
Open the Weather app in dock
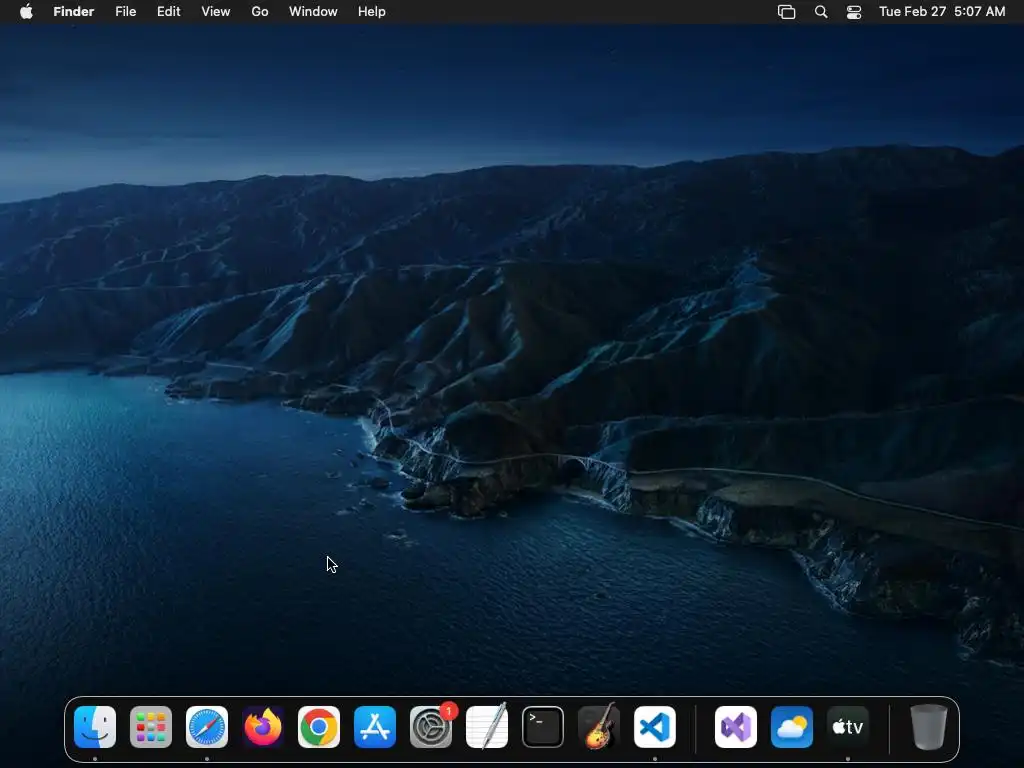coord(792,727)
